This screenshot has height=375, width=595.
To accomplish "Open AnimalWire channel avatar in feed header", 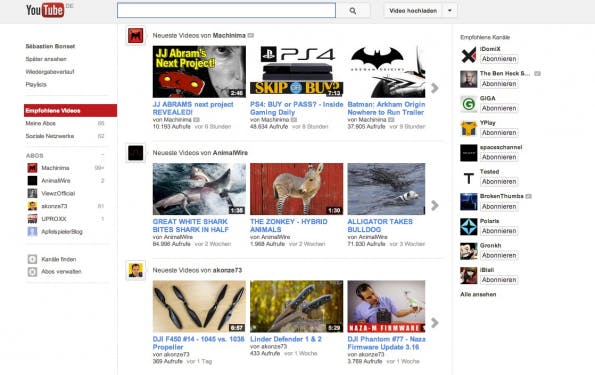I will (x=135, y=153).
